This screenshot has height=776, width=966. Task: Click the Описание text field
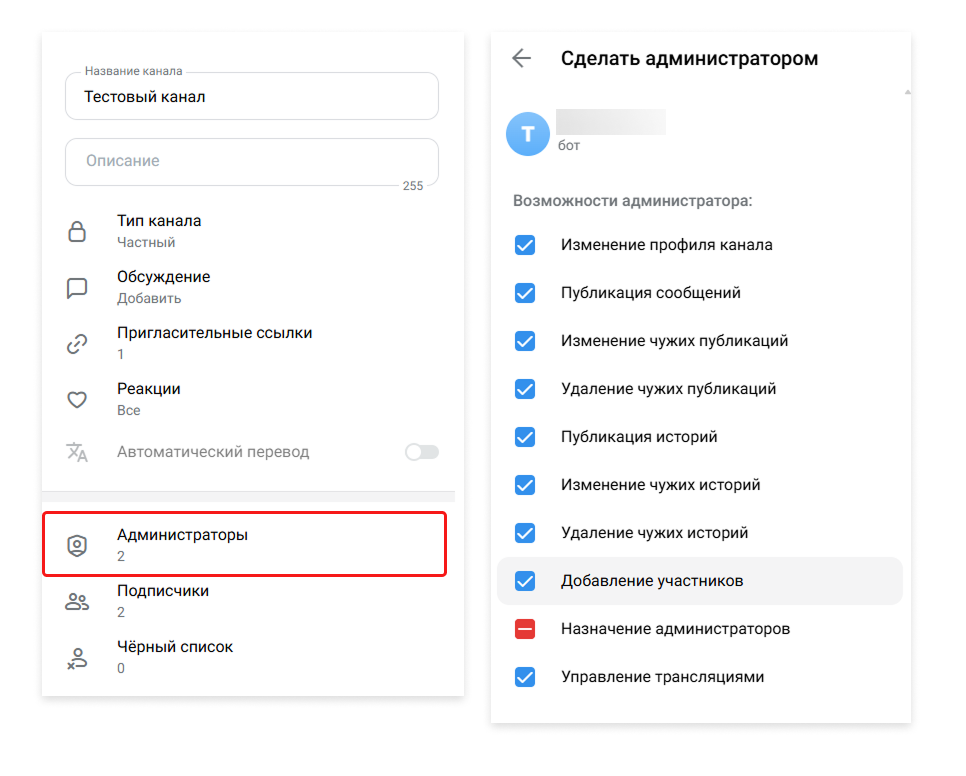pos(252,161)
